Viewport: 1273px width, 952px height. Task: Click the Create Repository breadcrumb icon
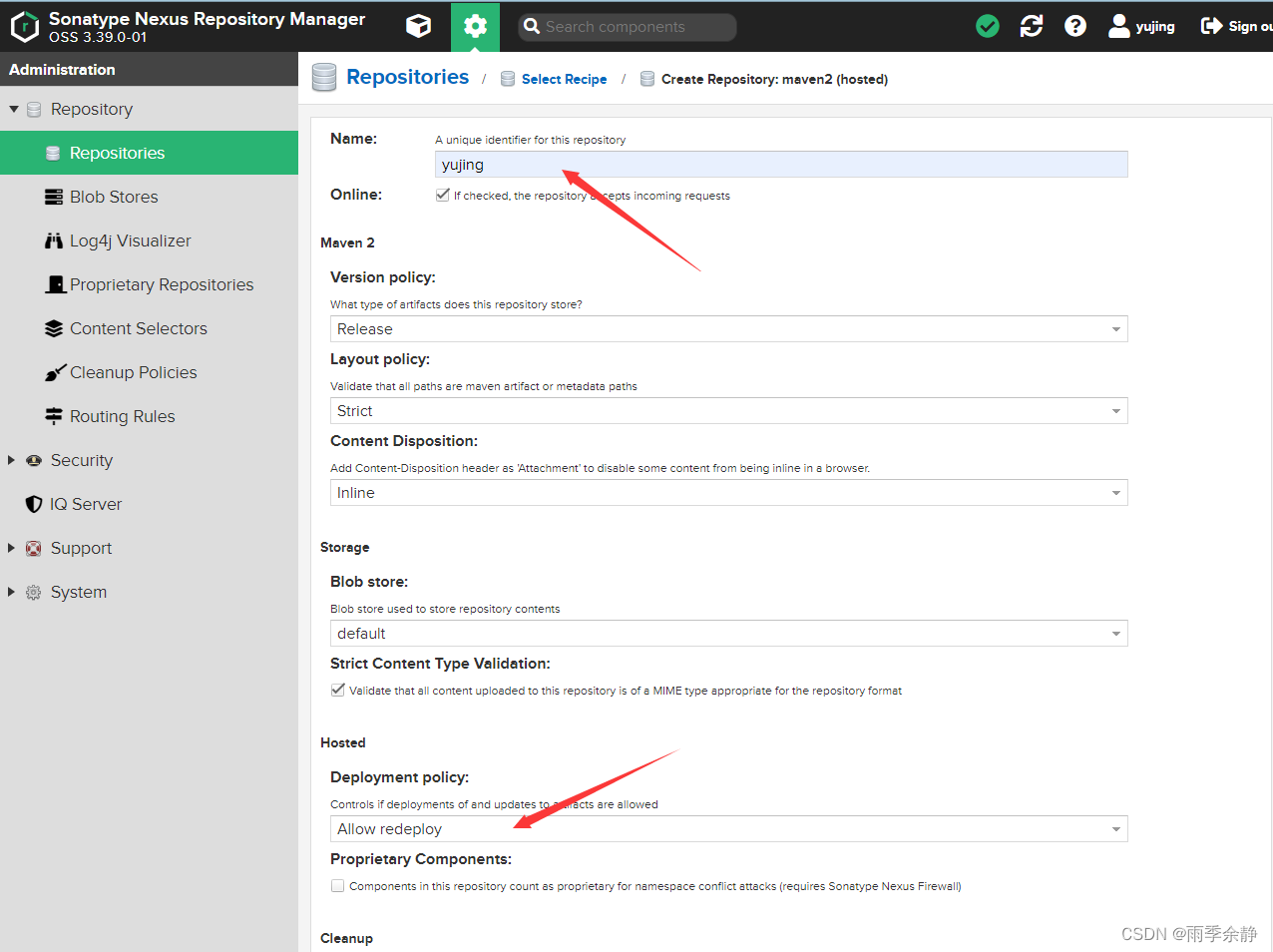[x=647, y=79]
